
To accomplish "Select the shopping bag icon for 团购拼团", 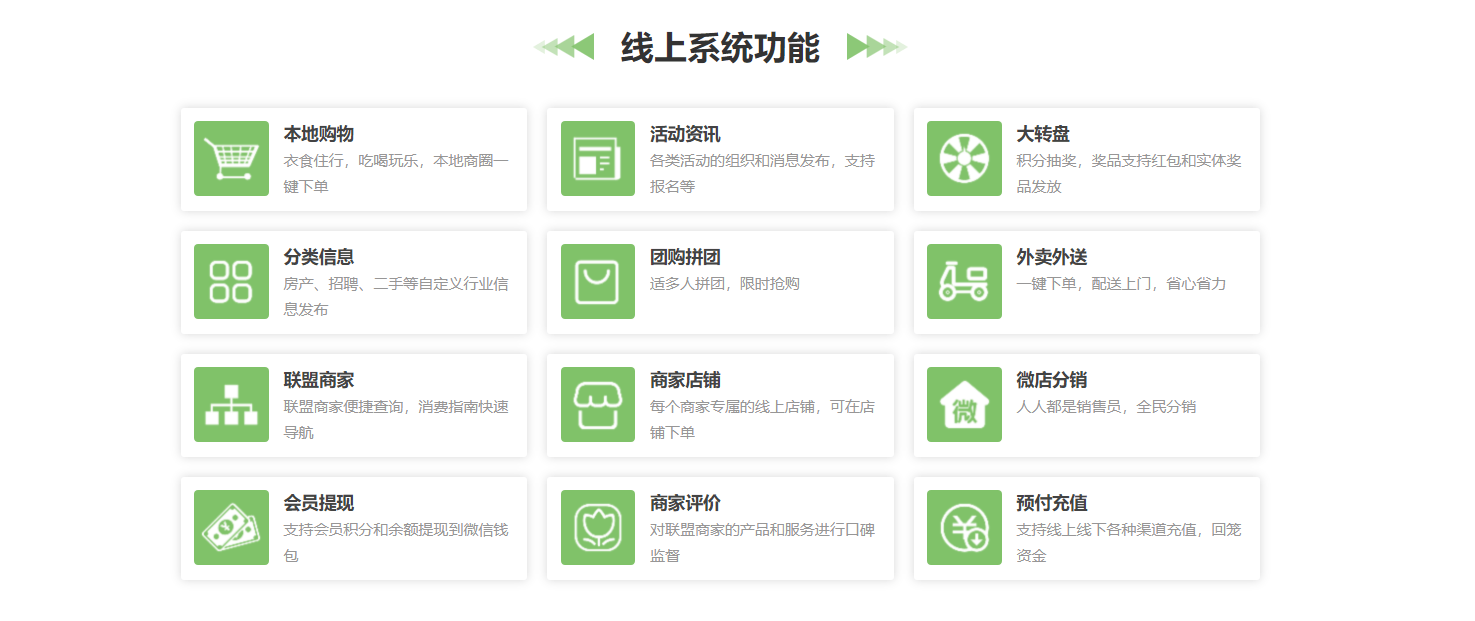I will click(x=597, y=281).
